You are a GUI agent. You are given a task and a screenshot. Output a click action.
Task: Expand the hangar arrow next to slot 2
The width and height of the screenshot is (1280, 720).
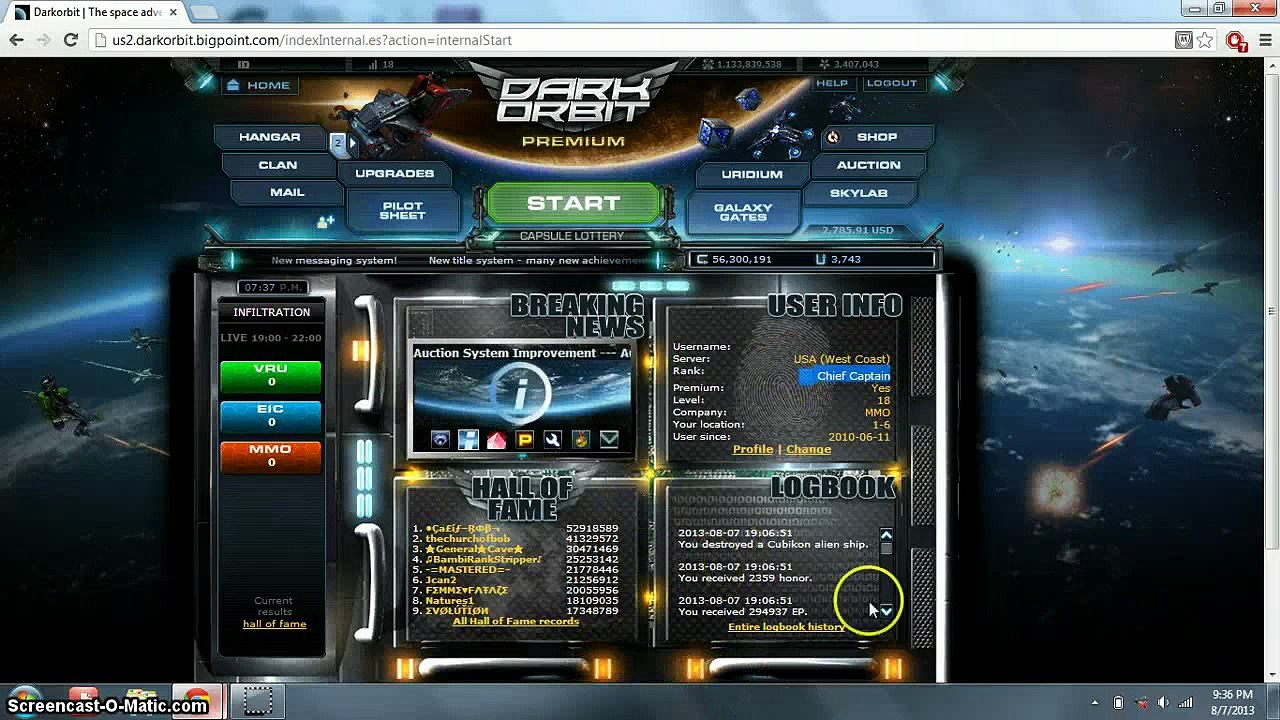pos(352,143)
